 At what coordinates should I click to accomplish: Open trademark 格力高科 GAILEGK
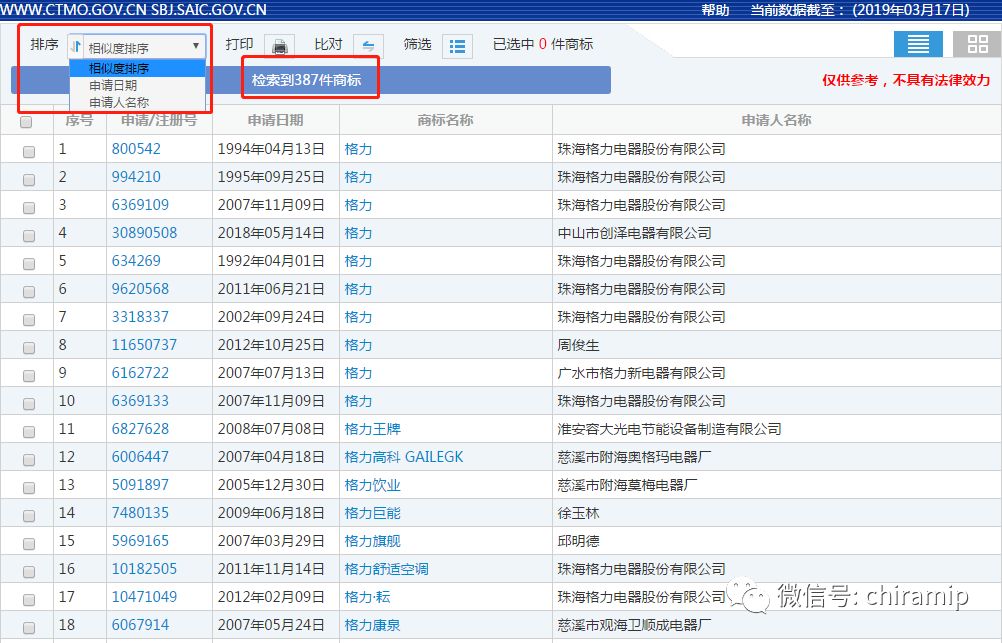404,457
